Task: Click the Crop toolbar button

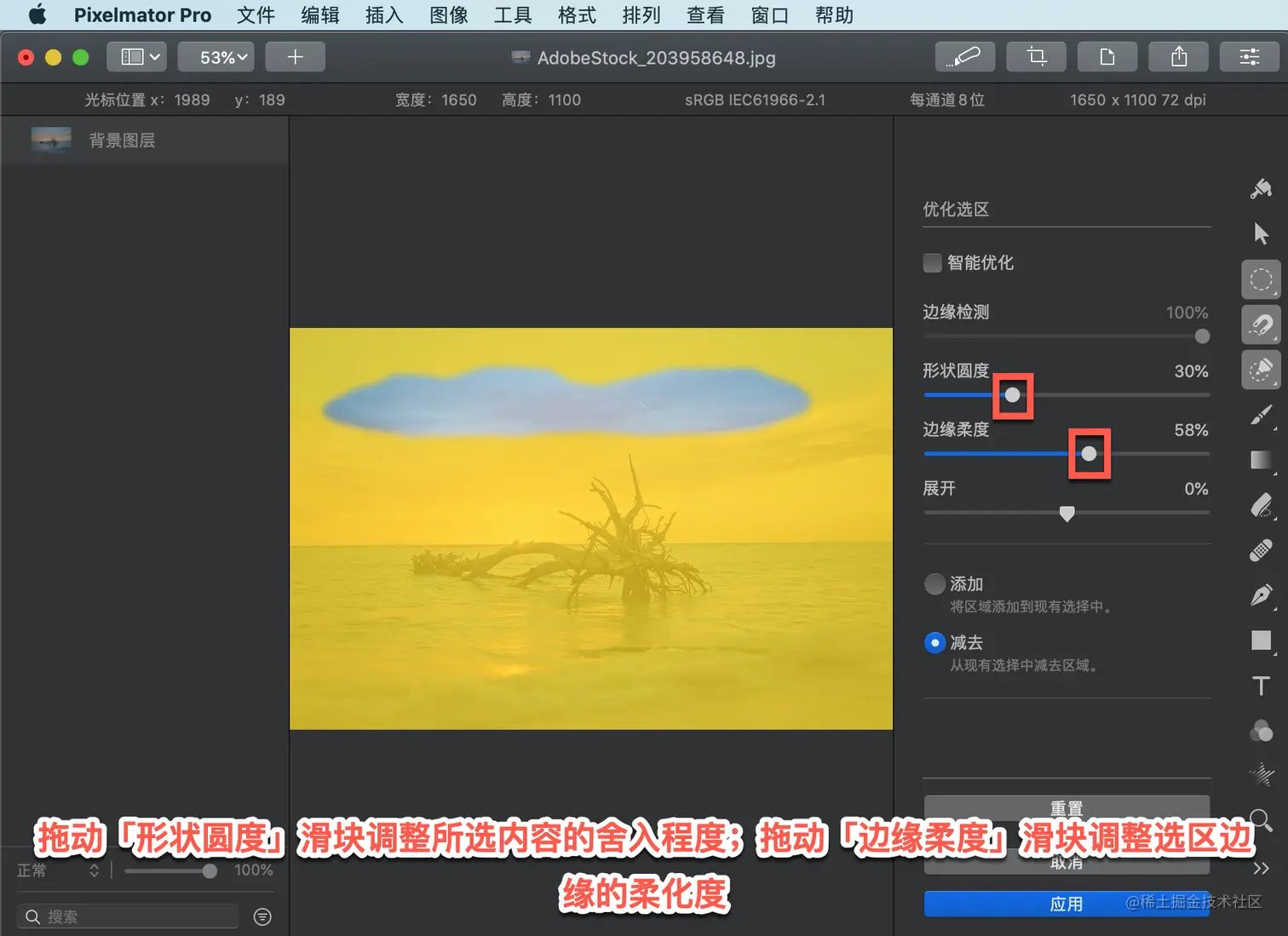Action: click(1036, 57)
